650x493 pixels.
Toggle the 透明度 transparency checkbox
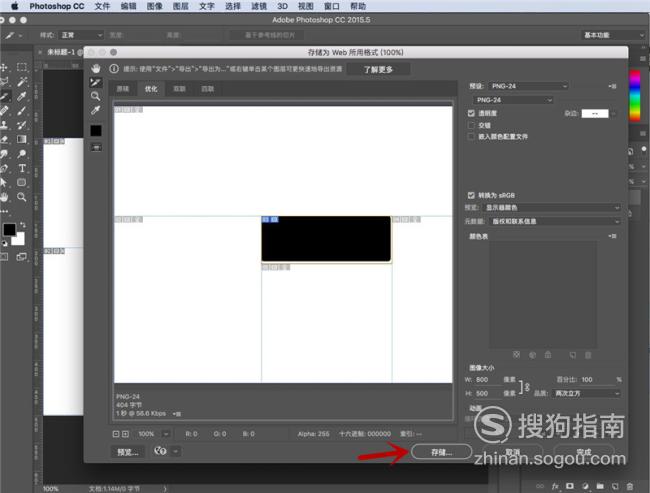pos(471,113)
